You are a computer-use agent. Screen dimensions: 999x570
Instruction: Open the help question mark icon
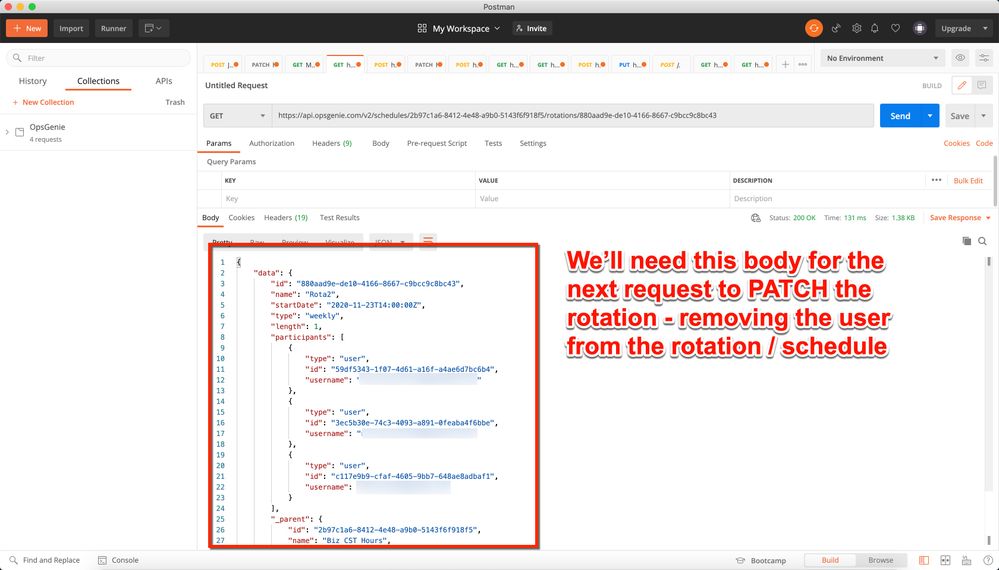coord(988,560)
